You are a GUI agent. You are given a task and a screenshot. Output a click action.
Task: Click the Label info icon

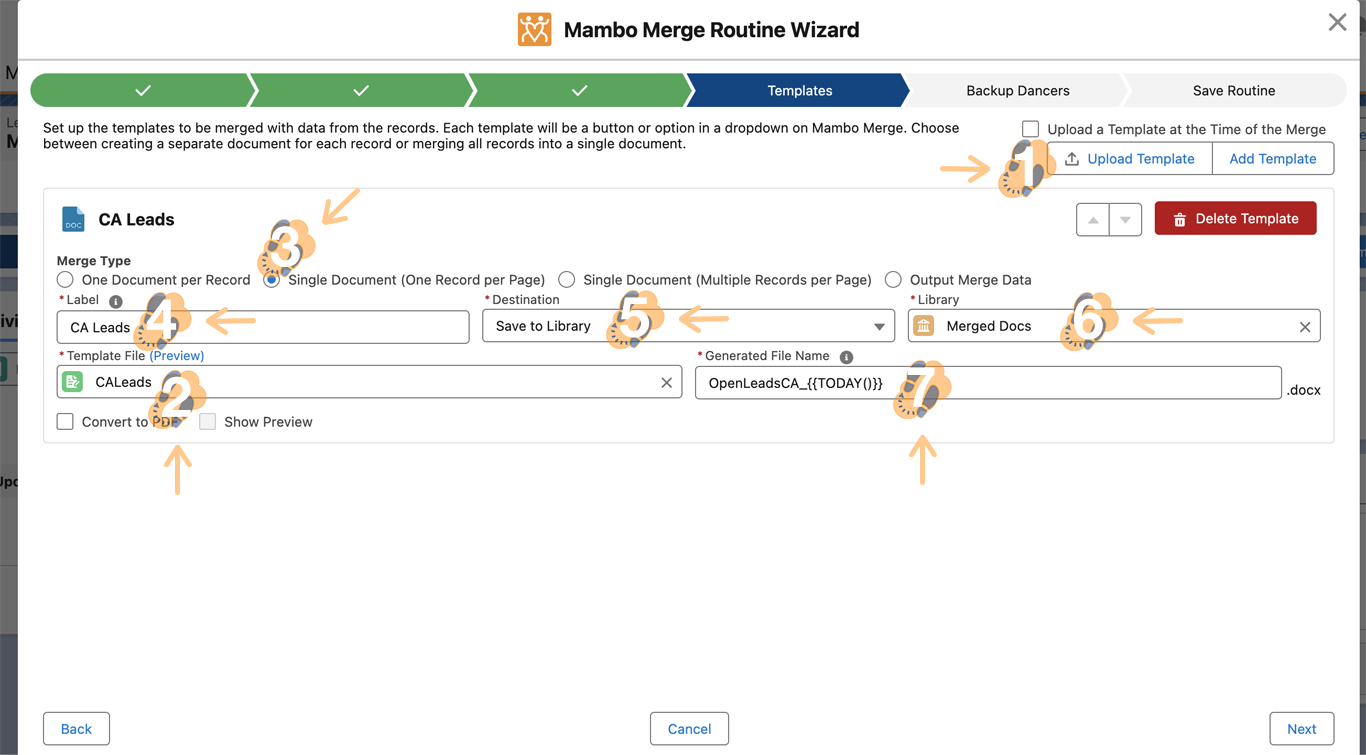pyautogui.click(x=116, y=301)
